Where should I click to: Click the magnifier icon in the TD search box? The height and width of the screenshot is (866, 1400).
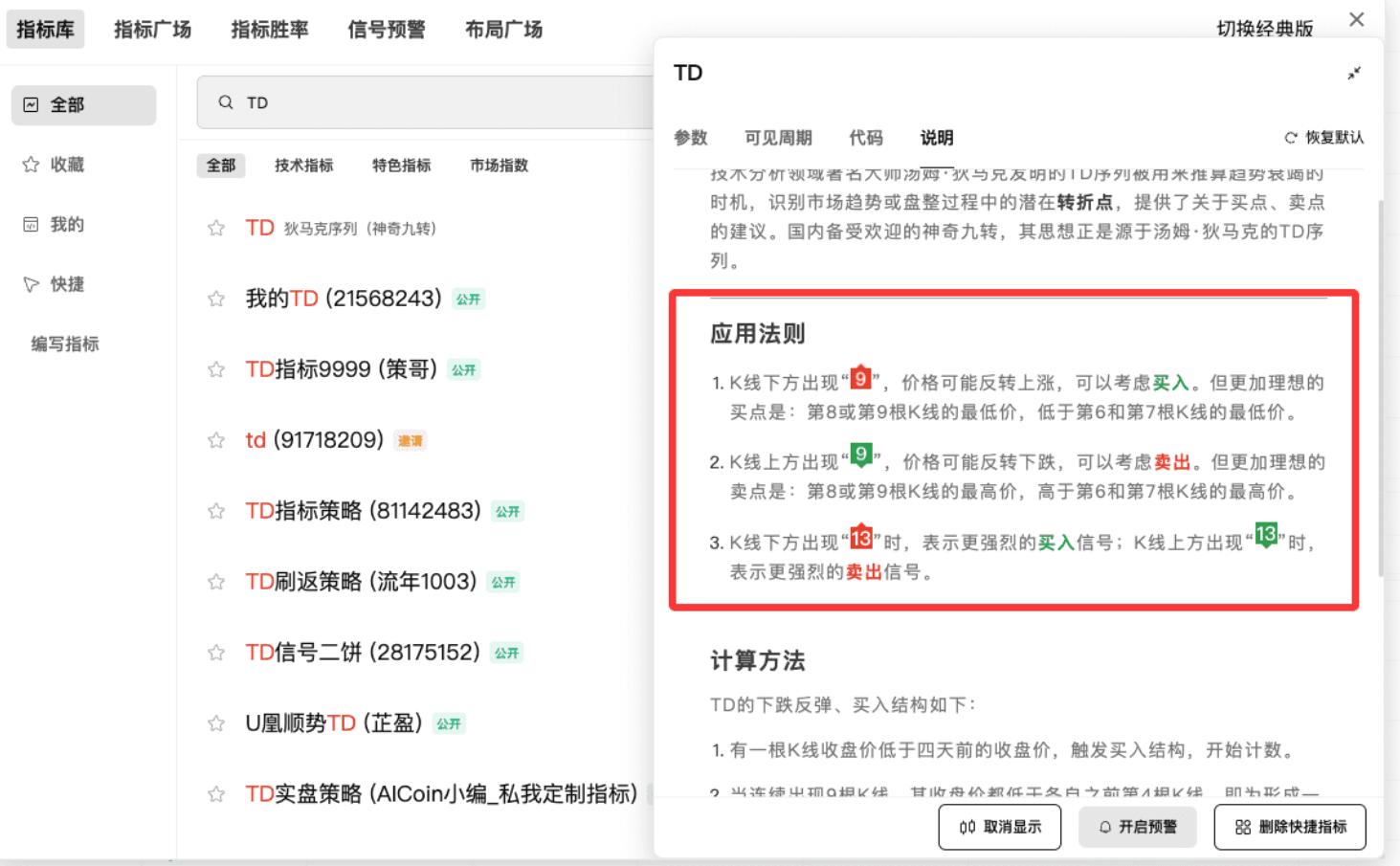point(225,101)
